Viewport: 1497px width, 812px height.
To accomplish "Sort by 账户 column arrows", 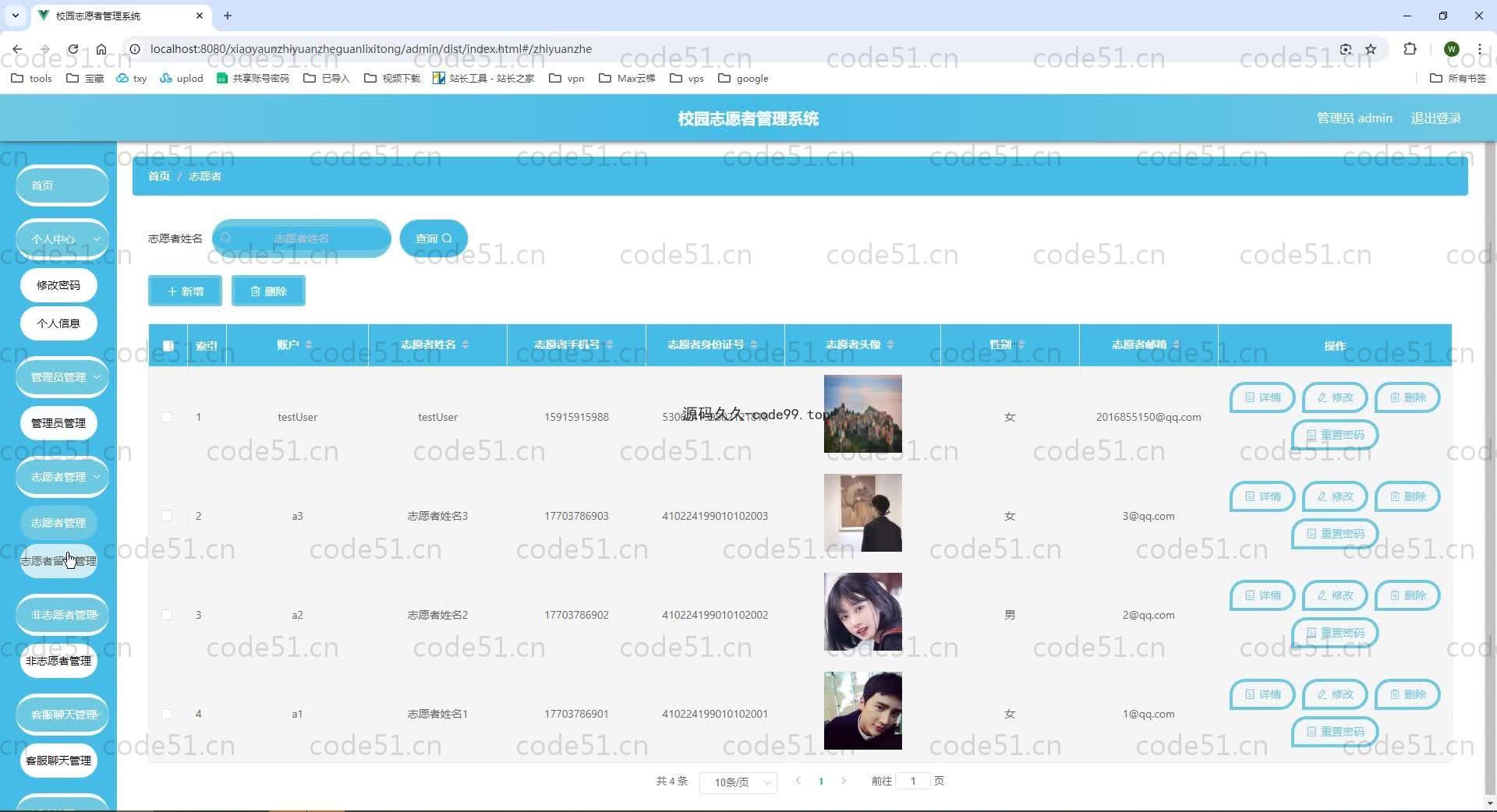I will (309, 344).
